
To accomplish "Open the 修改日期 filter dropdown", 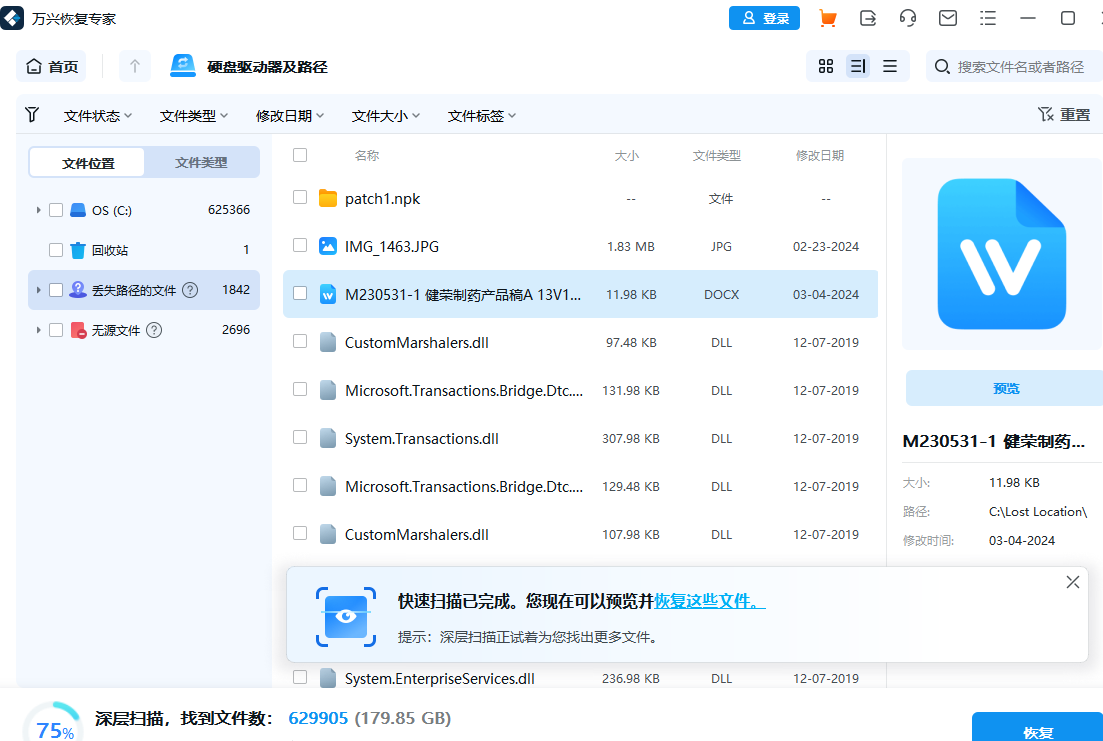I will pyautogui.click(x=290, y=115).
